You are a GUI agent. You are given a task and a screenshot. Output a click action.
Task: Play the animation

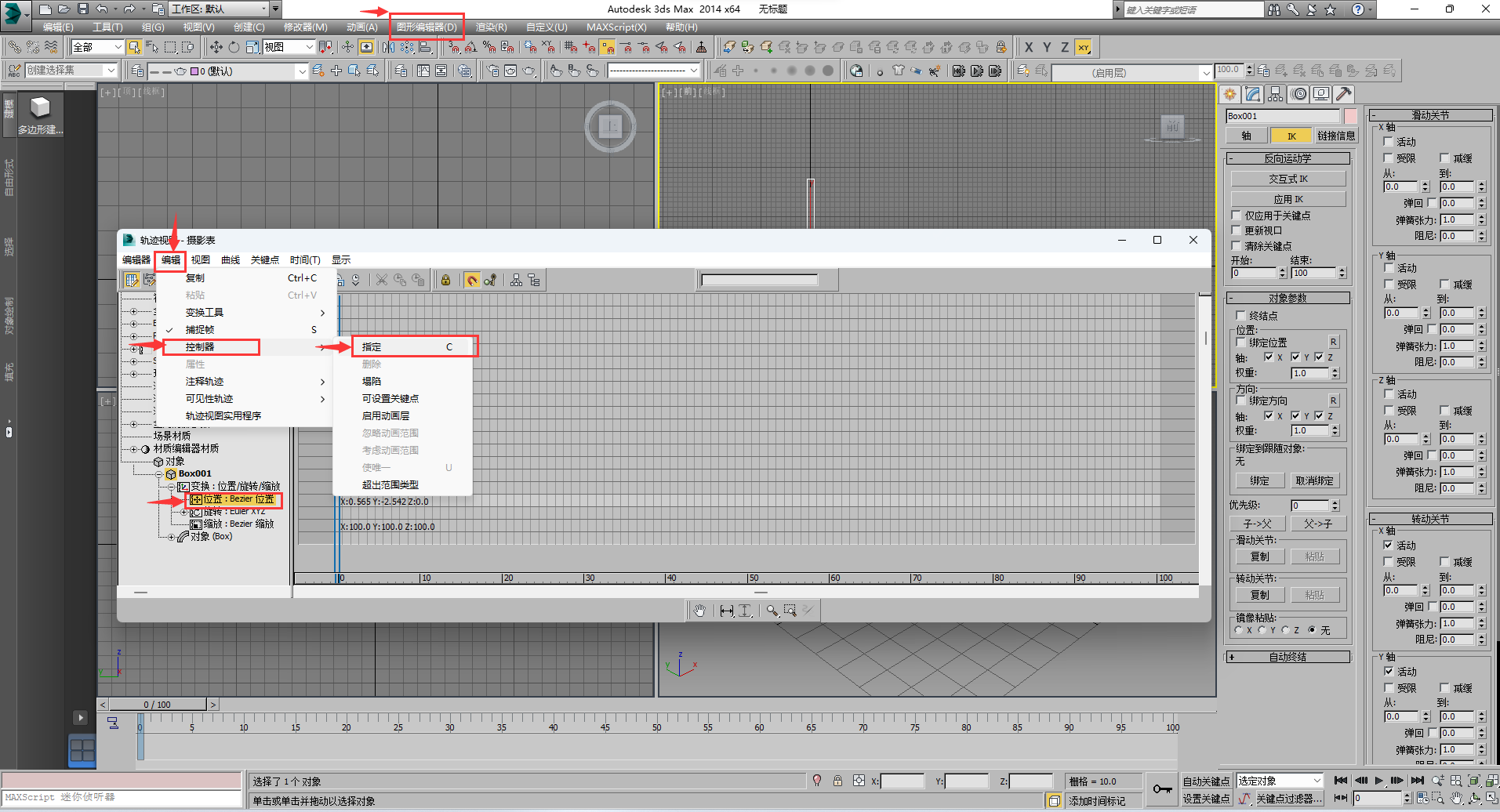pos(1378,781)
